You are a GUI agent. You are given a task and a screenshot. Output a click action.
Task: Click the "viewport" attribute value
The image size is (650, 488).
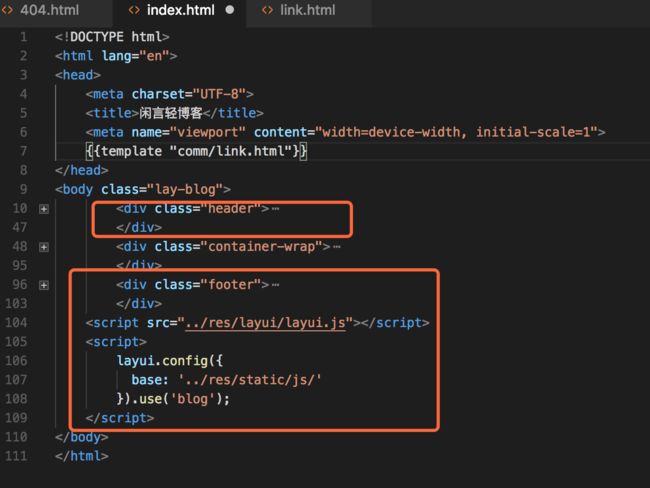point(208,132)
